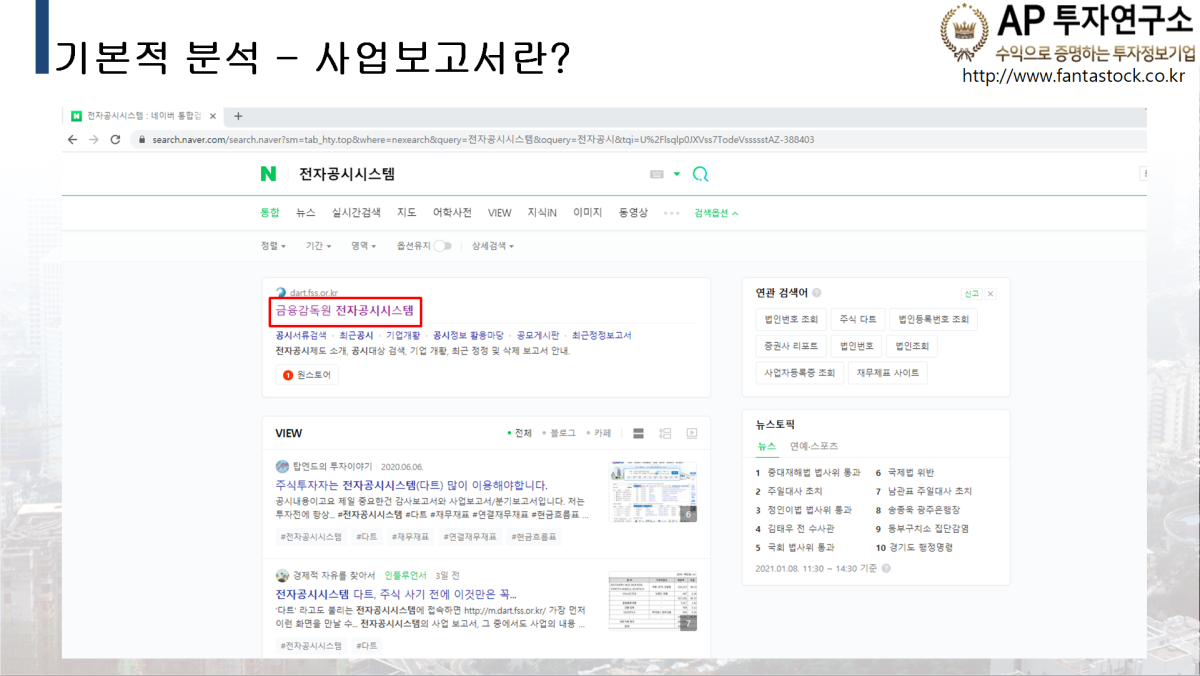This screenshot has height=676, width=1200.
Task: Click the help icon next to 연관 검색어
Action: click(817, 293)
